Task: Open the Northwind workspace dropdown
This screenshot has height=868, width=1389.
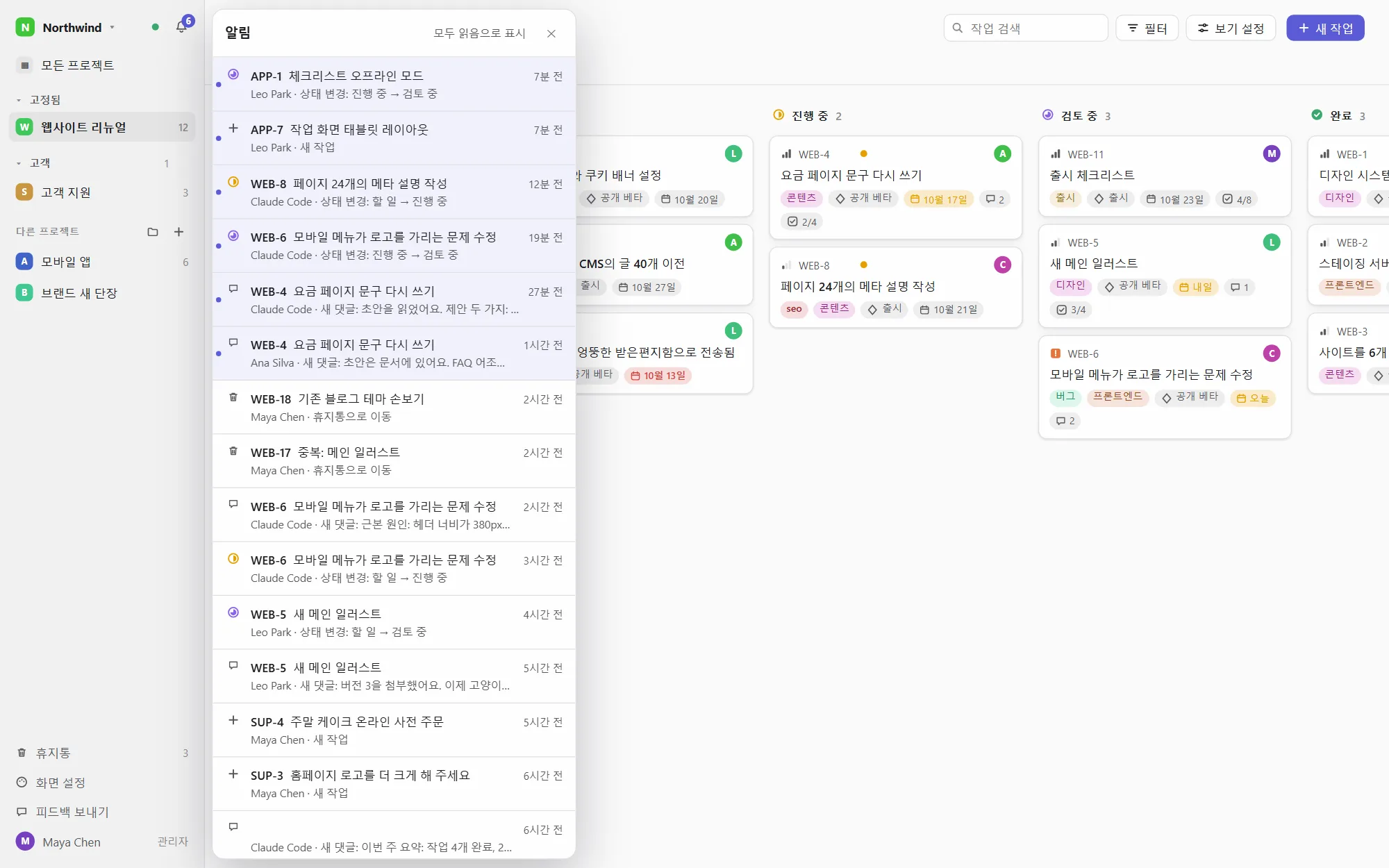Action: [65, 28]
